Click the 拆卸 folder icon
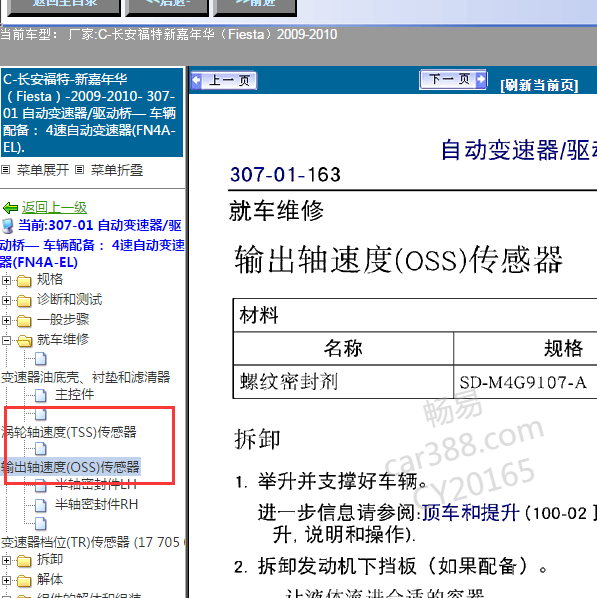597x598 pixels. click(24, 561)
